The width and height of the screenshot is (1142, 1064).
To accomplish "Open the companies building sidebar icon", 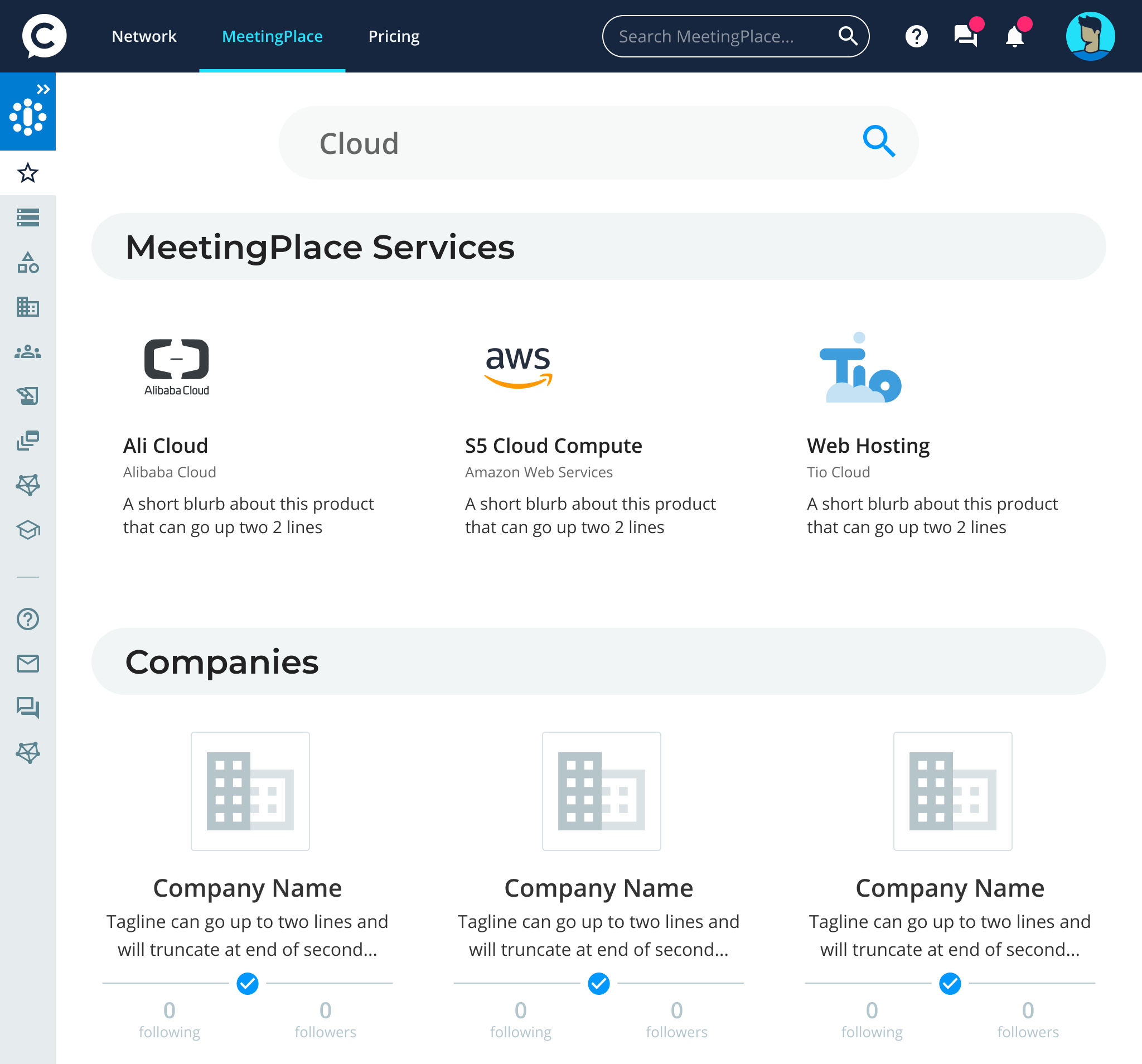I will [x=27, y=307].
